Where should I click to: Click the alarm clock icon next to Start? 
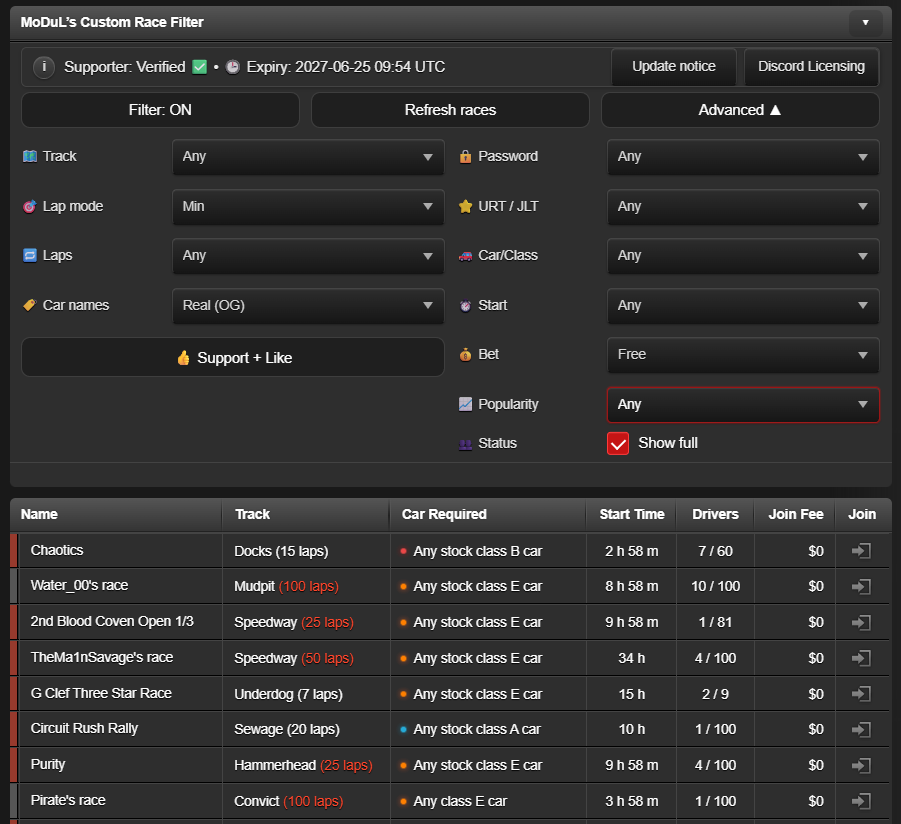pos(465,306)
